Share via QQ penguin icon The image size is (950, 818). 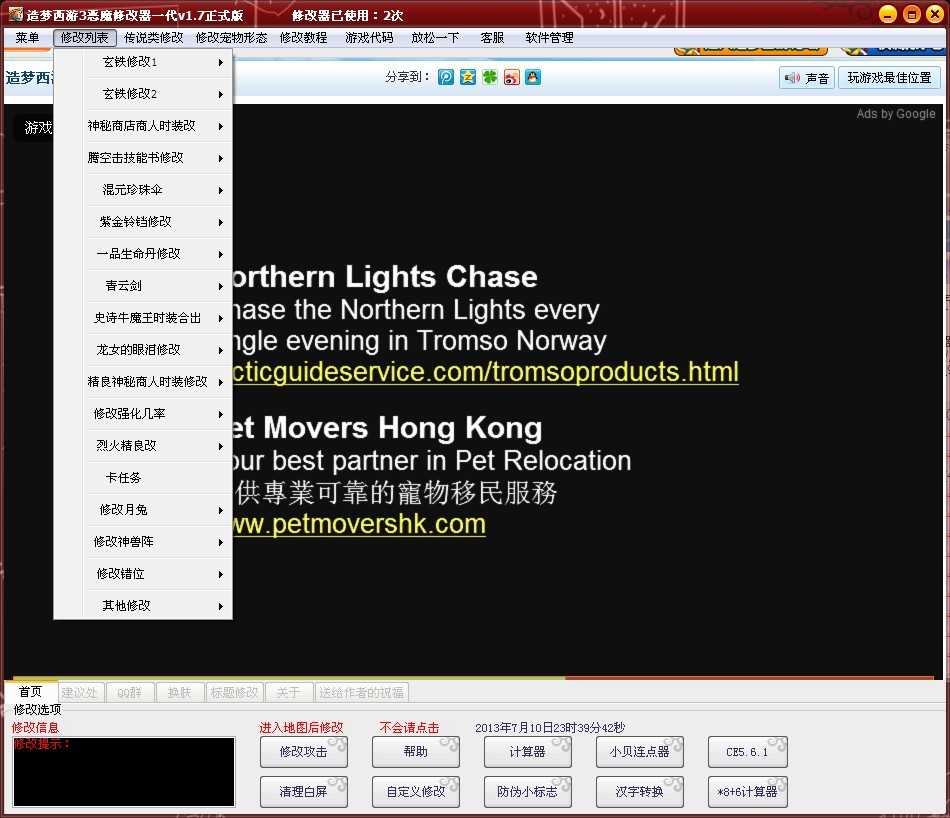(x=533, y=77)
